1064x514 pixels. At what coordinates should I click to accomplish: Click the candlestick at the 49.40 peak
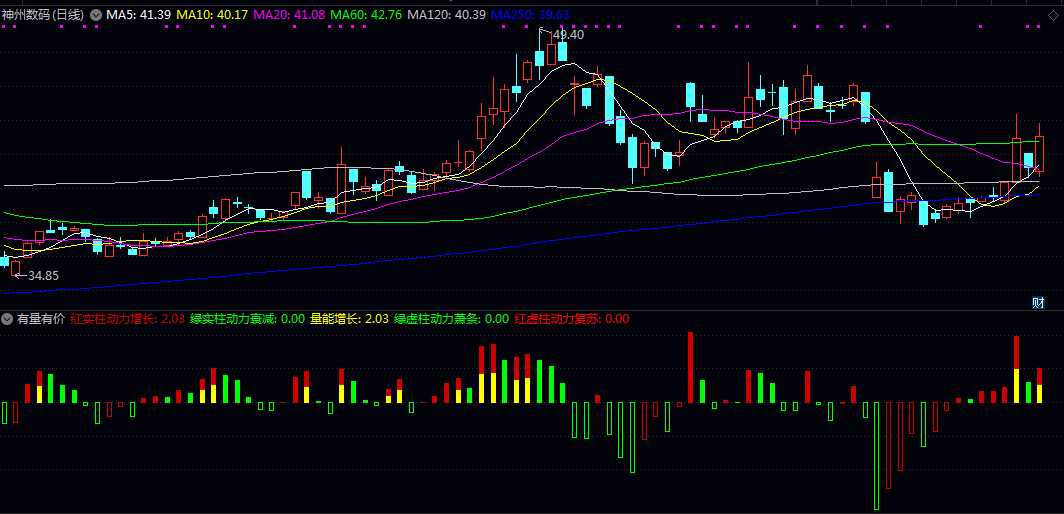pyautogui.click(x=540, y=56)
